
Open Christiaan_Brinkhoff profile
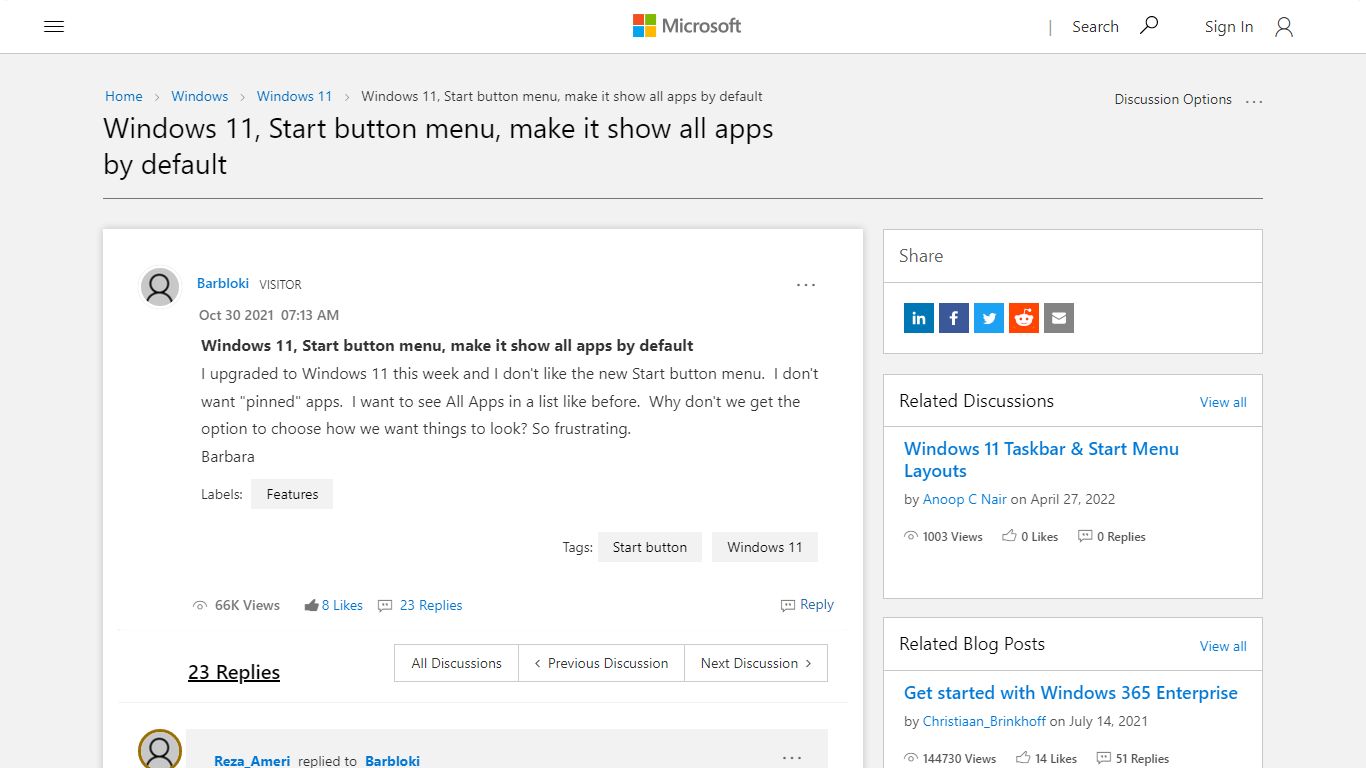(984, 721)
